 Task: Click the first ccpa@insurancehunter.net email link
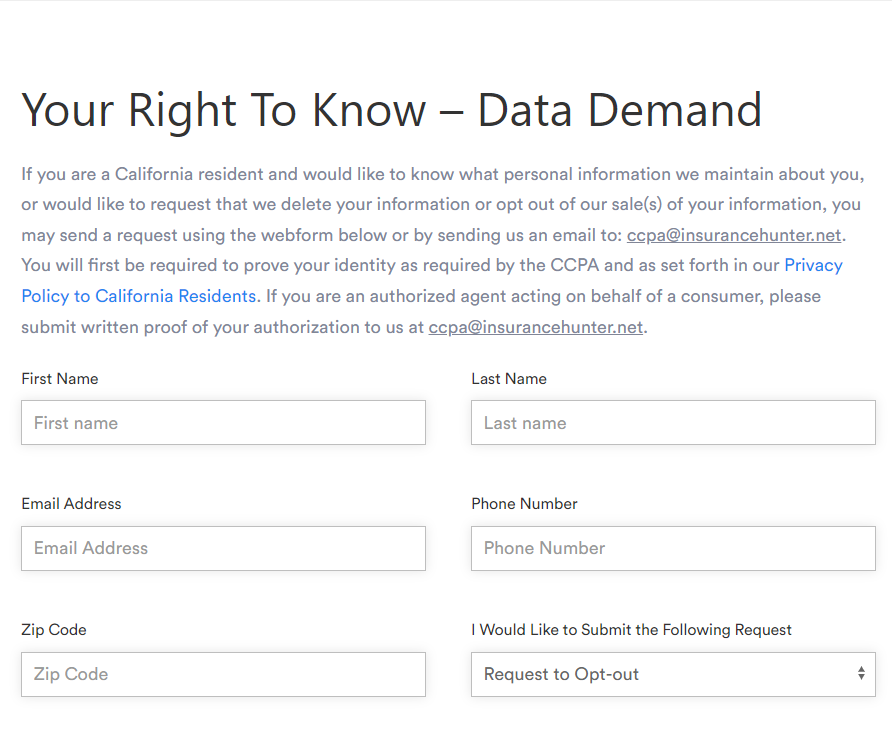coord(735,236)
